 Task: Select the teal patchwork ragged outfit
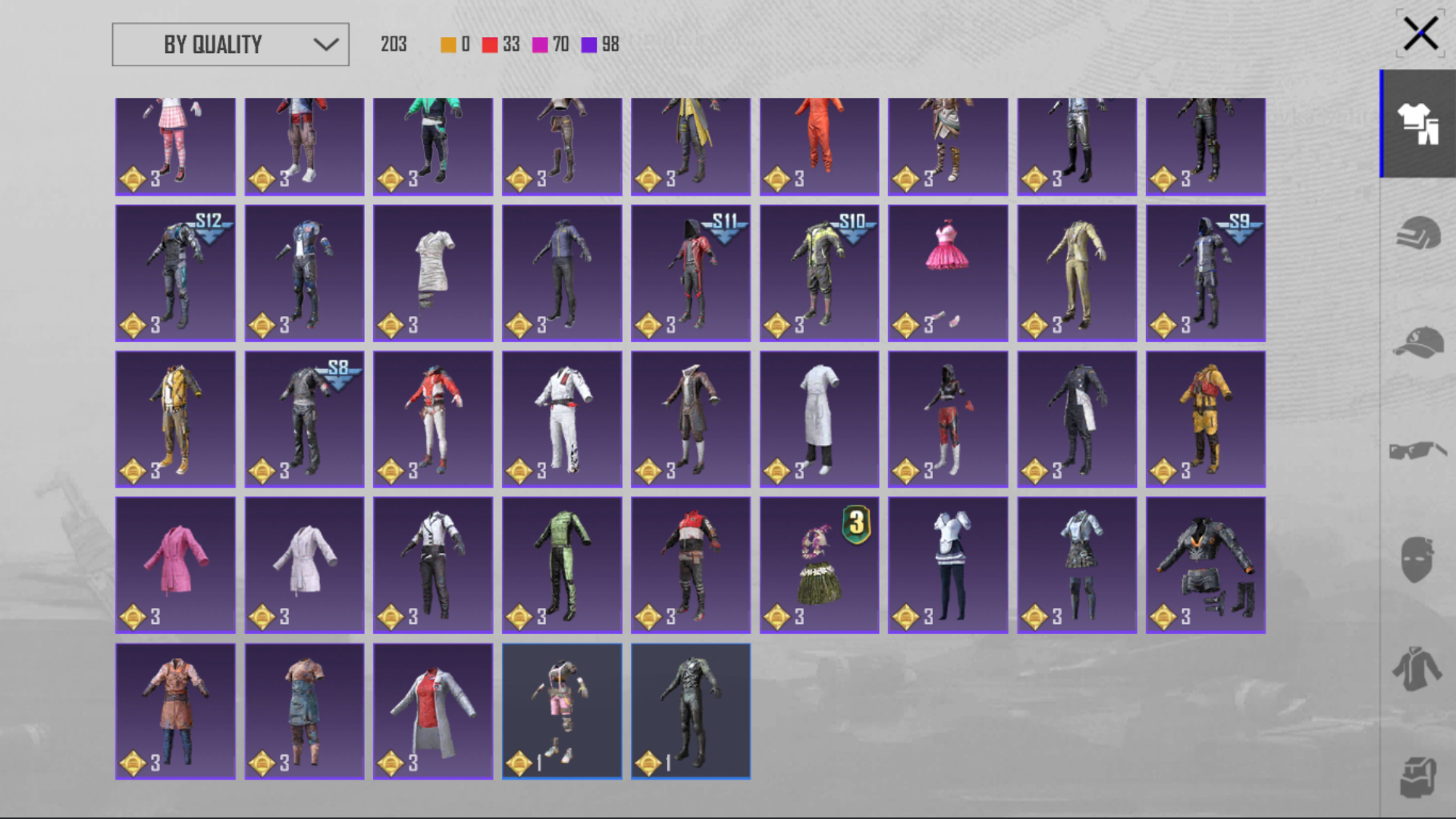tap(304, 711)
